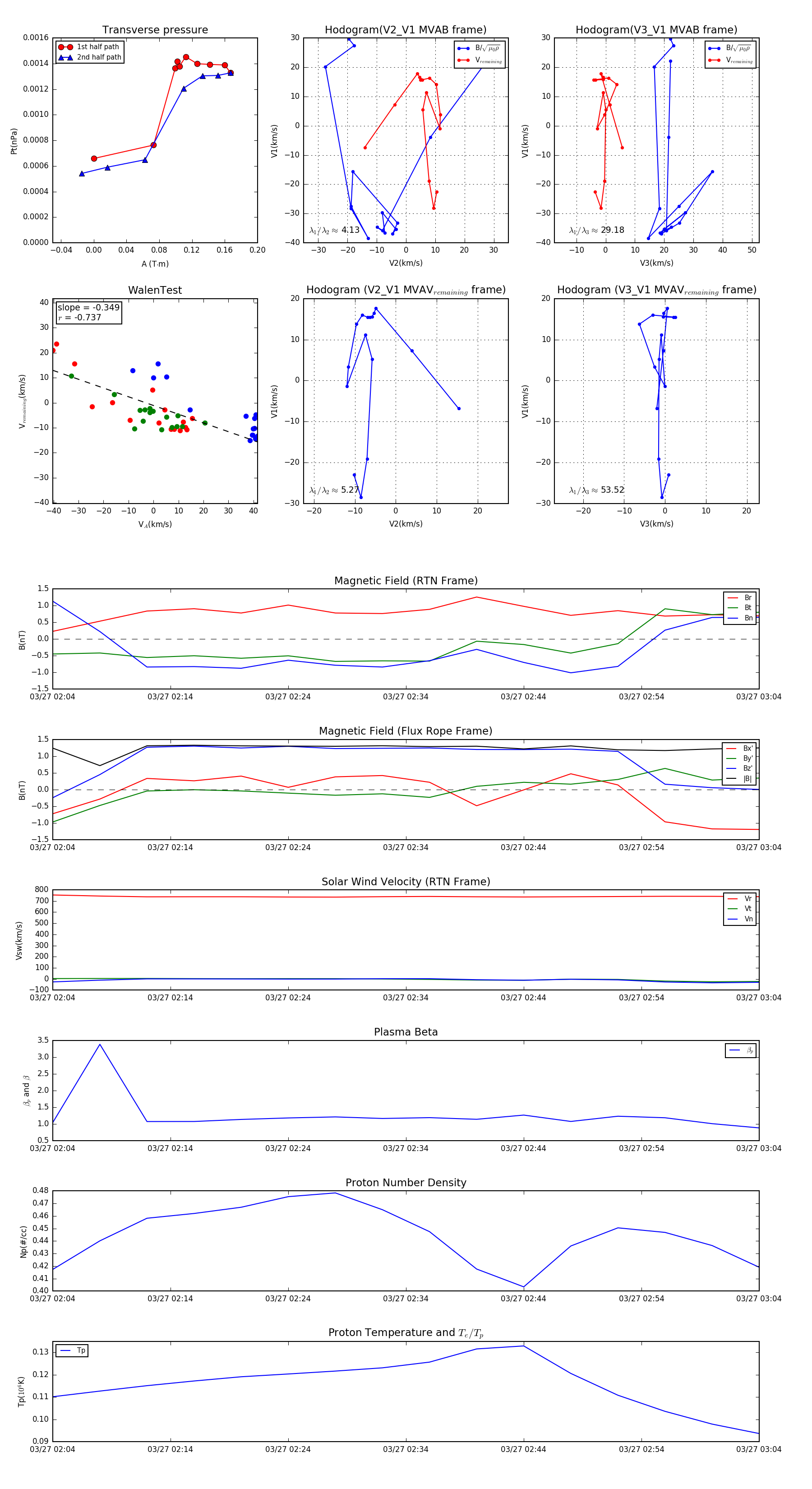Click the "Hodogram(V3_V1 MVAB frame)" title
812x1489 pixels.
(656, 30)
